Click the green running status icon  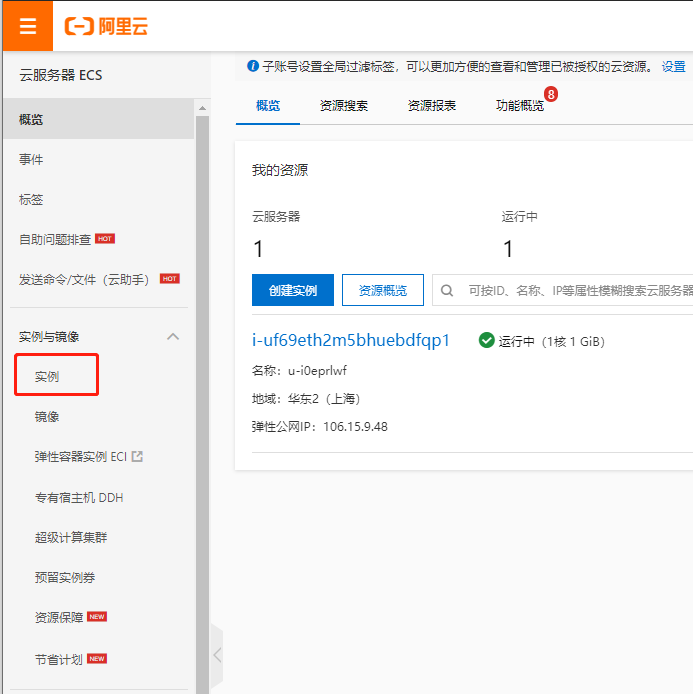pyautogui.click(x=487, y=340)
